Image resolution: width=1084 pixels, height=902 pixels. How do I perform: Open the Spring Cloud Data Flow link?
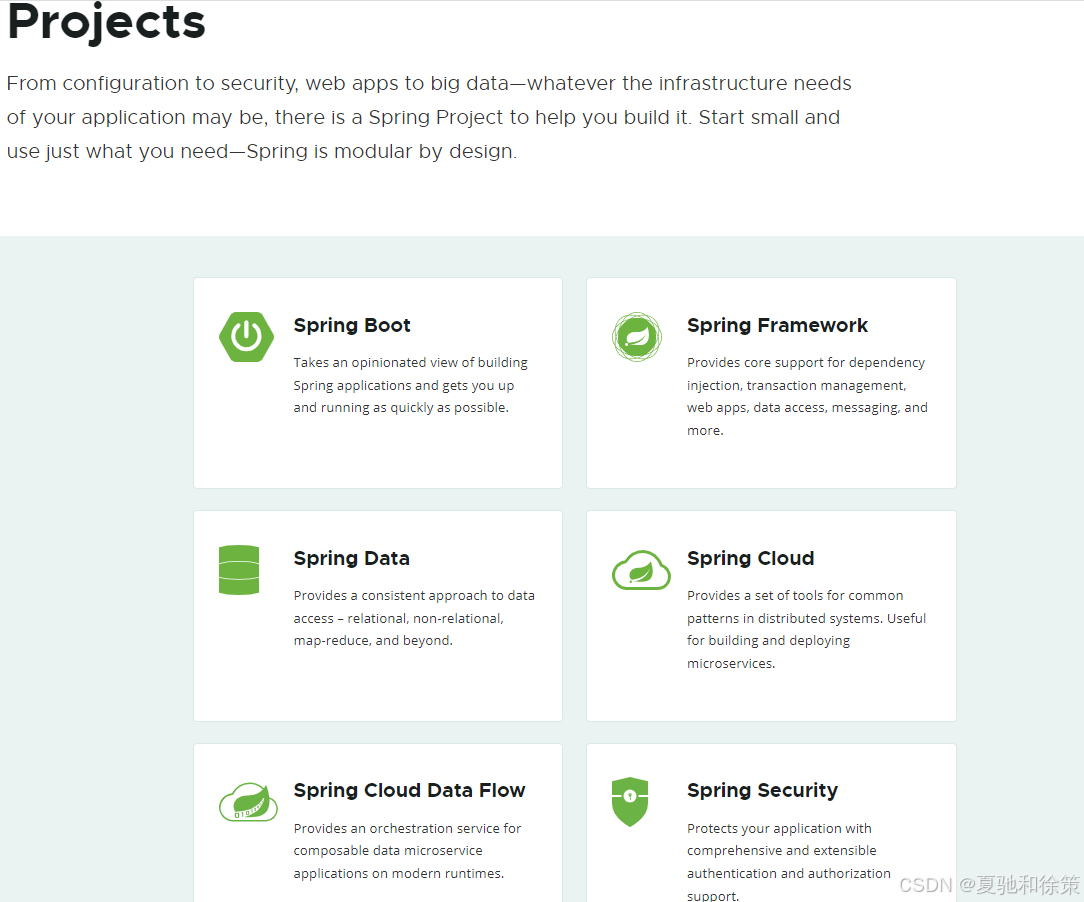click(410, 790)
